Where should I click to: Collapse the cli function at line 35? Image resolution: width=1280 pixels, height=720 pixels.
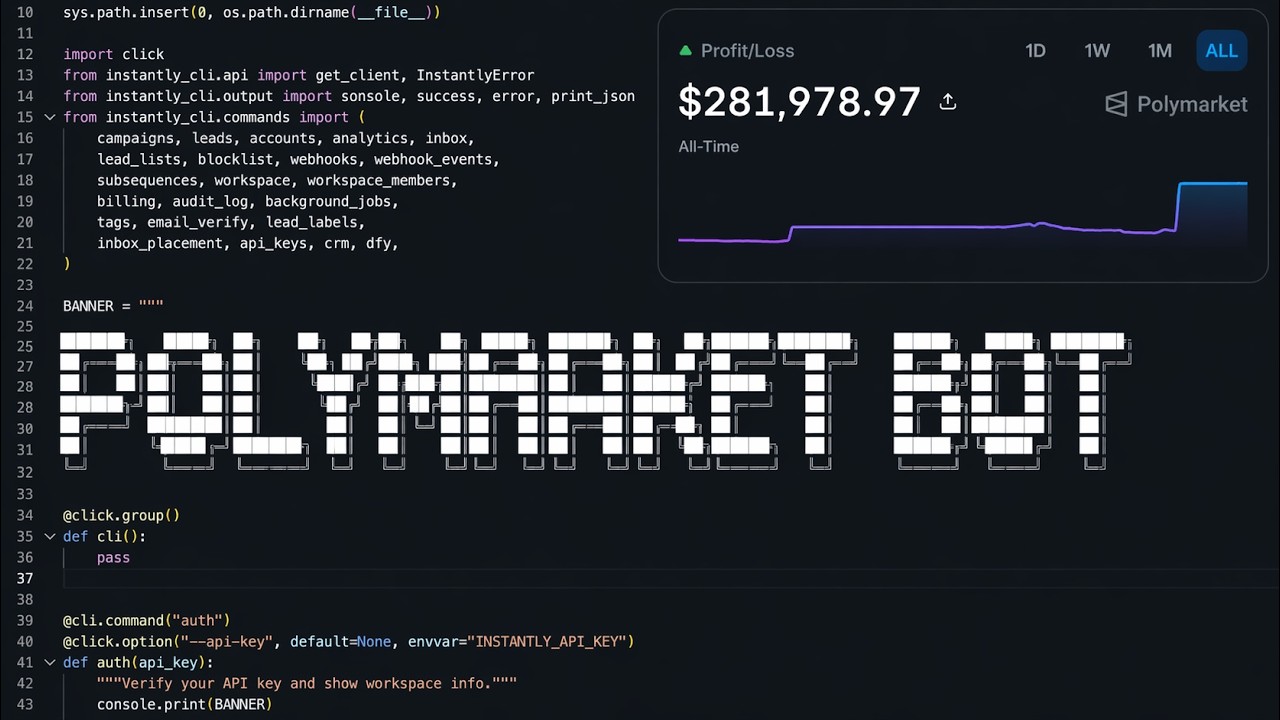[x=49, y=536]
